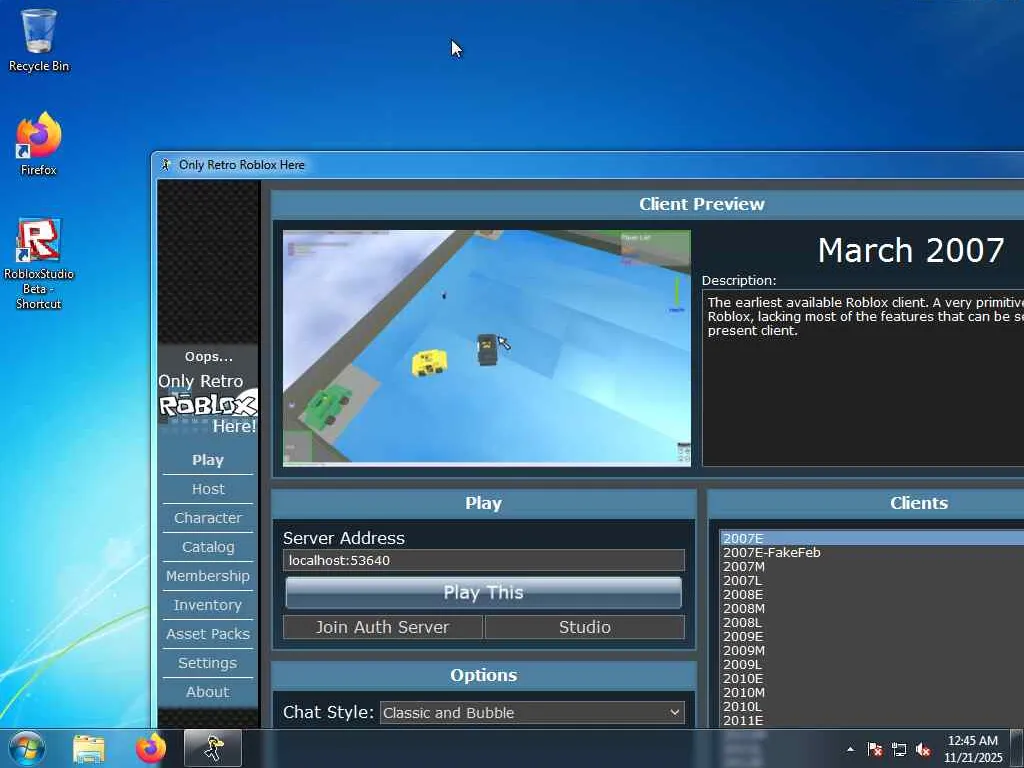Open the RobloxStudio Beta desktop shortcut

tap(39, 264)
